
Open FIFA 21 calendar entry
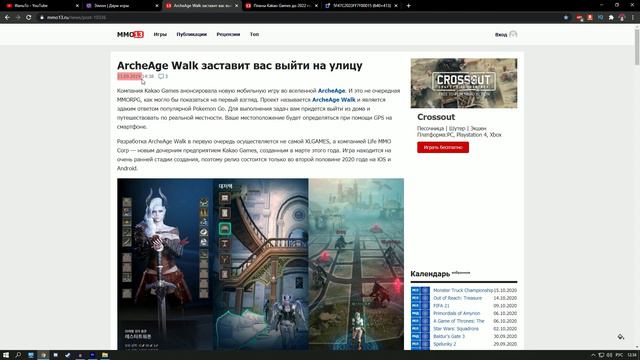click(441, 306)
